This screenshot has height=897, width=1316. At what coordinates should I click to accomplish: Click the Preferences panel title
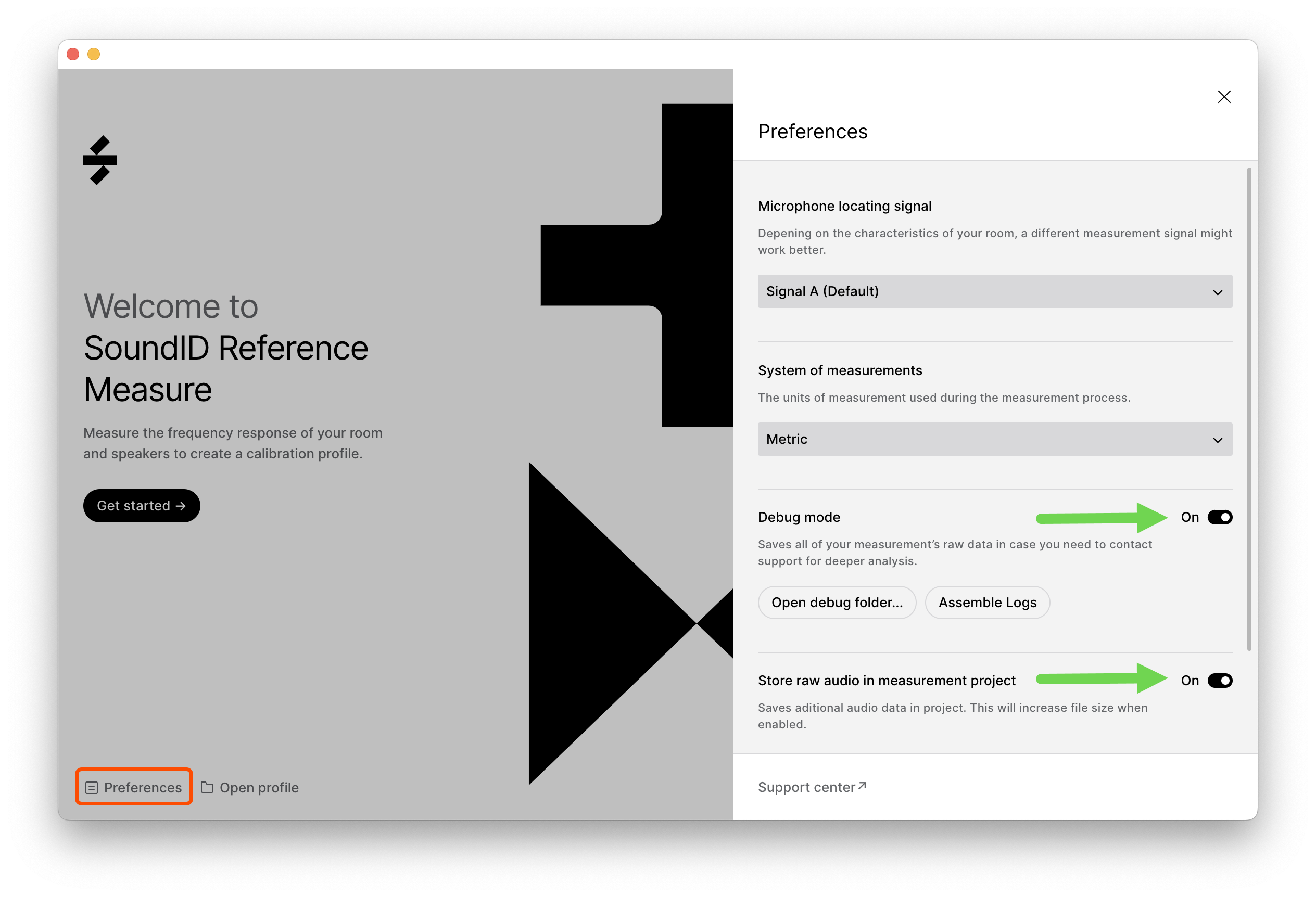click(813, 131)
